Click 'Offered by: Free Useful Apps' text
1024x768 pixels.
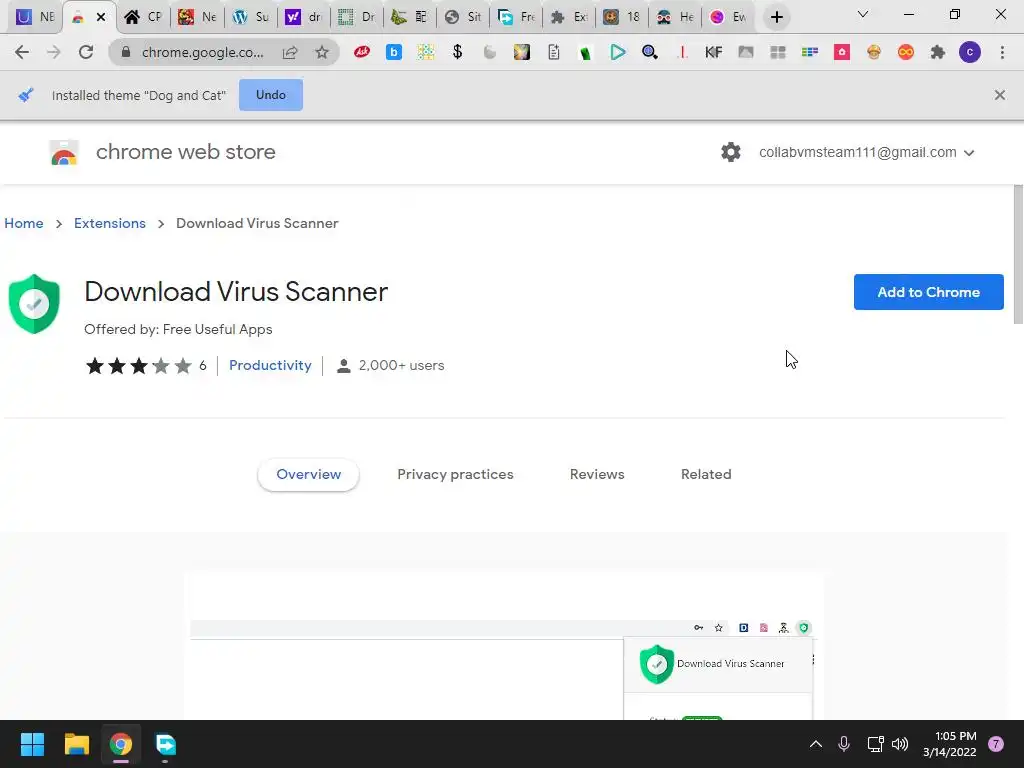pyautogui.click(x=178, y=329)
